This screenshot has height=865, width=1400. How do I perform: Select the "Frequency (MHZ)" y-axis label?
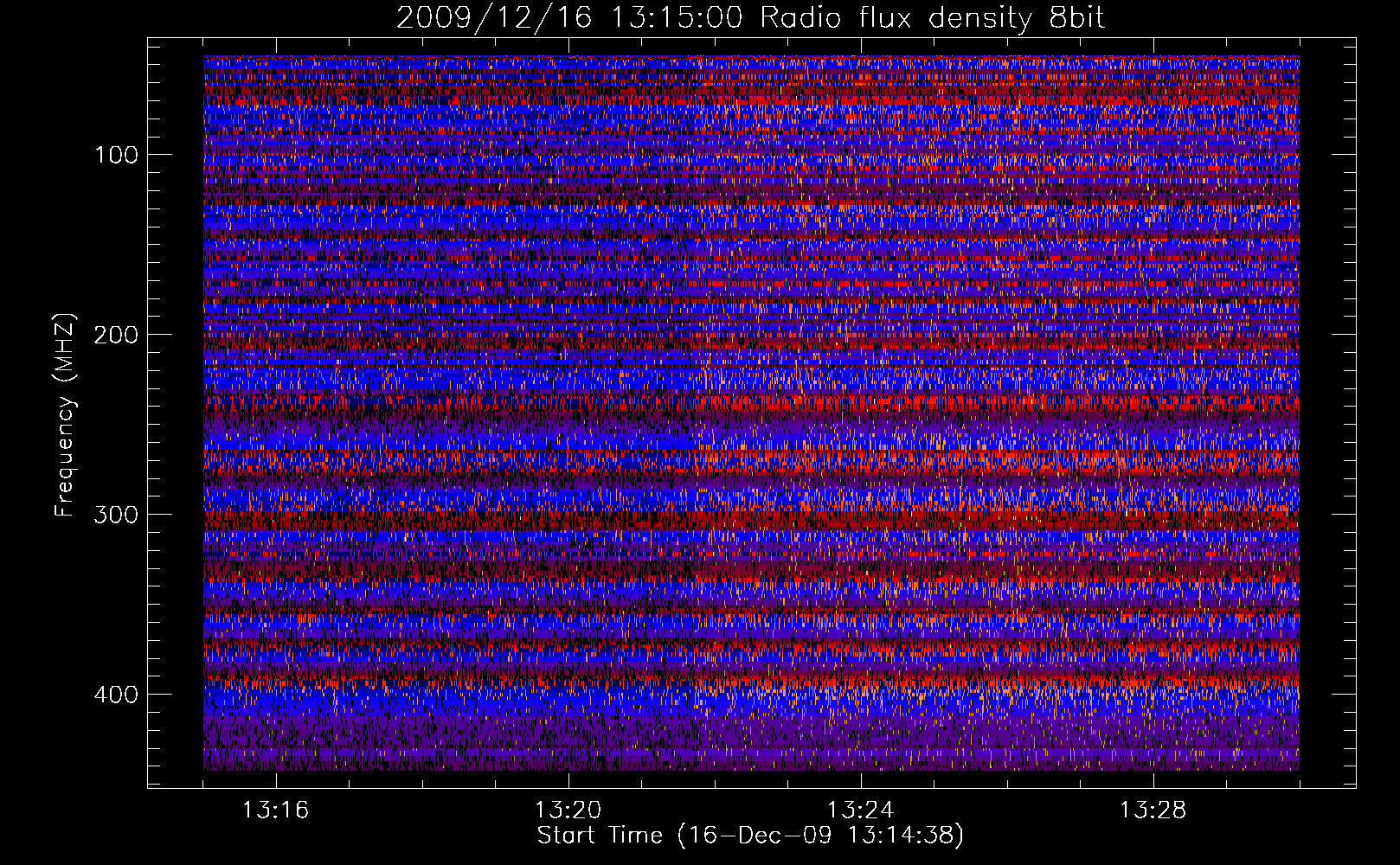pos(65,415)
